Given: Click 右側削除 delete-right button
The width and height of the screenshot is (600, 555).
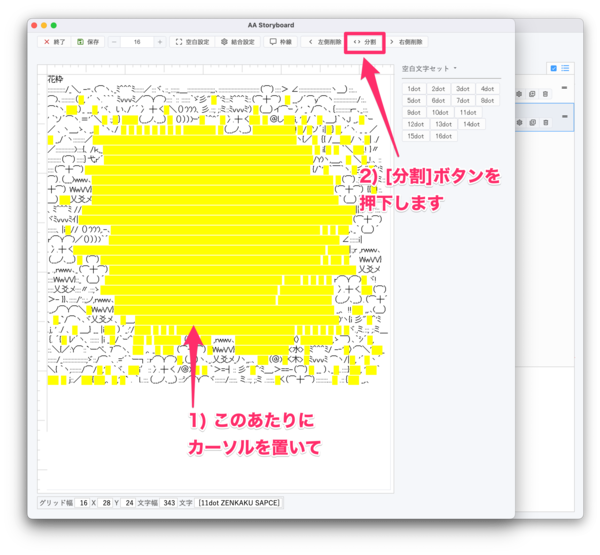Looking at the screenshot, I should (409, 42).
